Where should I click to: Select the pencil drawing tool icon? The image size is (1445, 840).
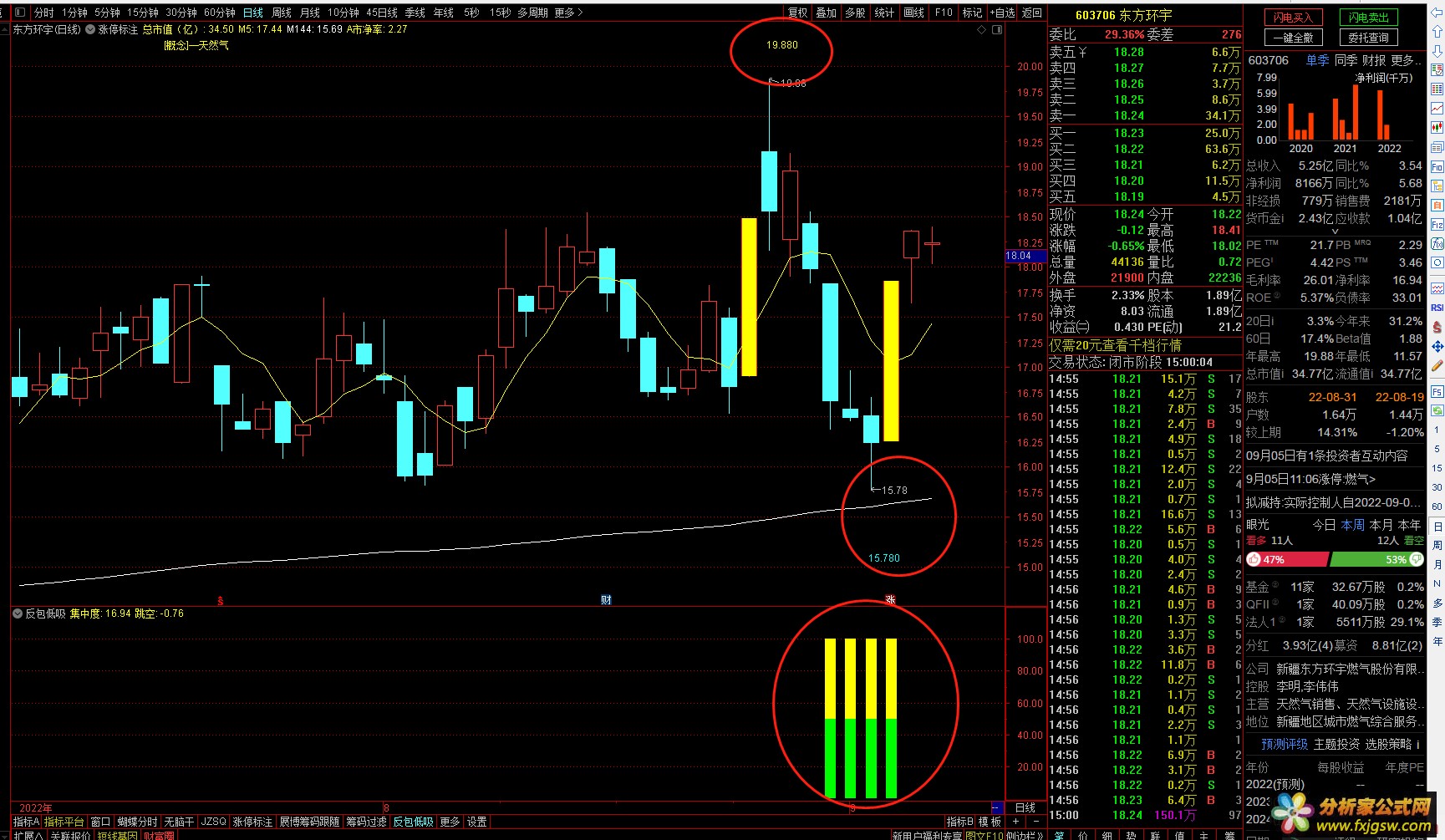tap(1437, 366)
